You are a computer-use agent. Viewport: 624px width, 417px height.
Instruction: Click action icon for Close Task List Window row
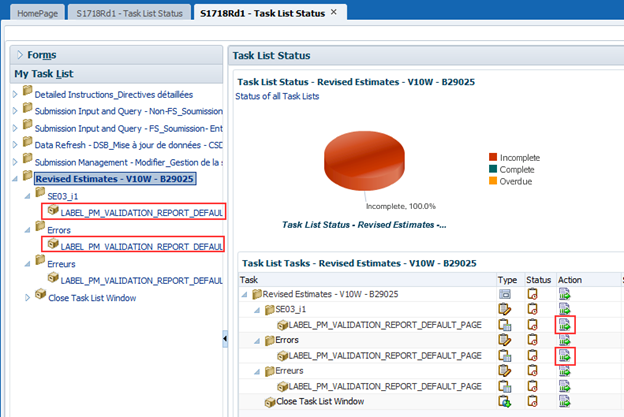[565, 401]
